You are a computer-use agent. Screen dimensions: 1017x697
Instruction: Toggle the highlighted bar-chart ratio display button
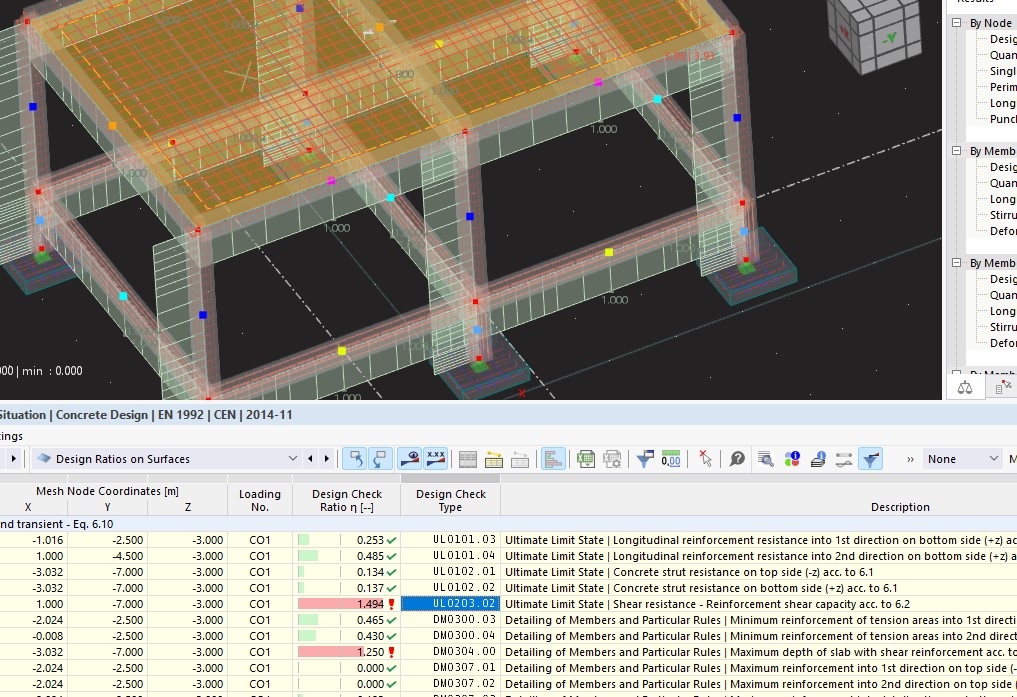coord(553,459)
